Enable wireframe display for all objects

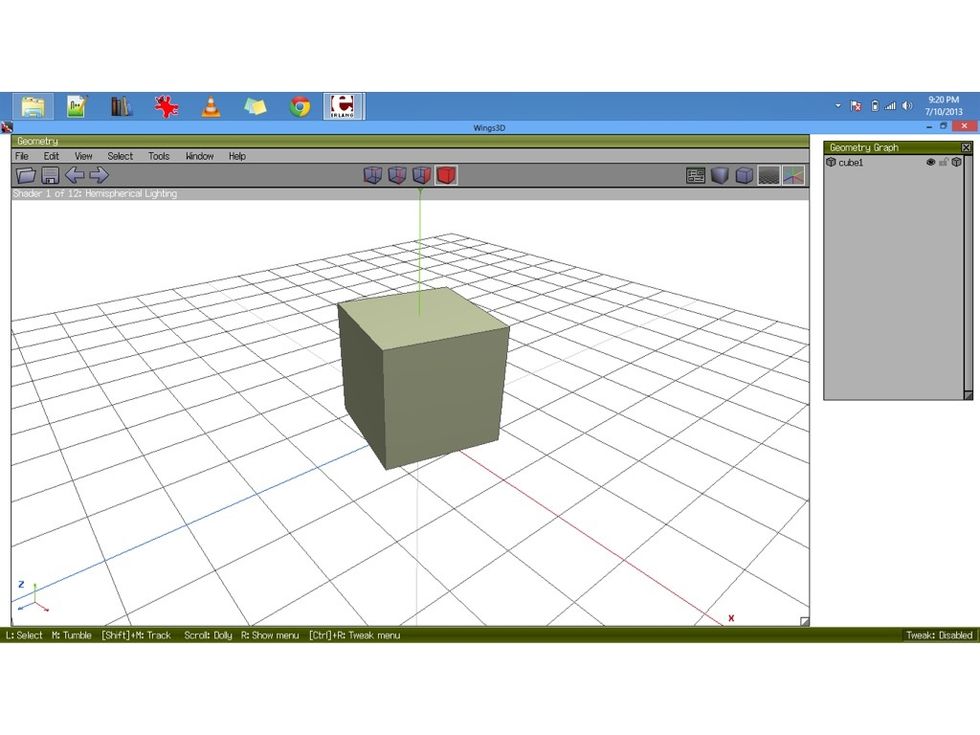pos(745,175)
